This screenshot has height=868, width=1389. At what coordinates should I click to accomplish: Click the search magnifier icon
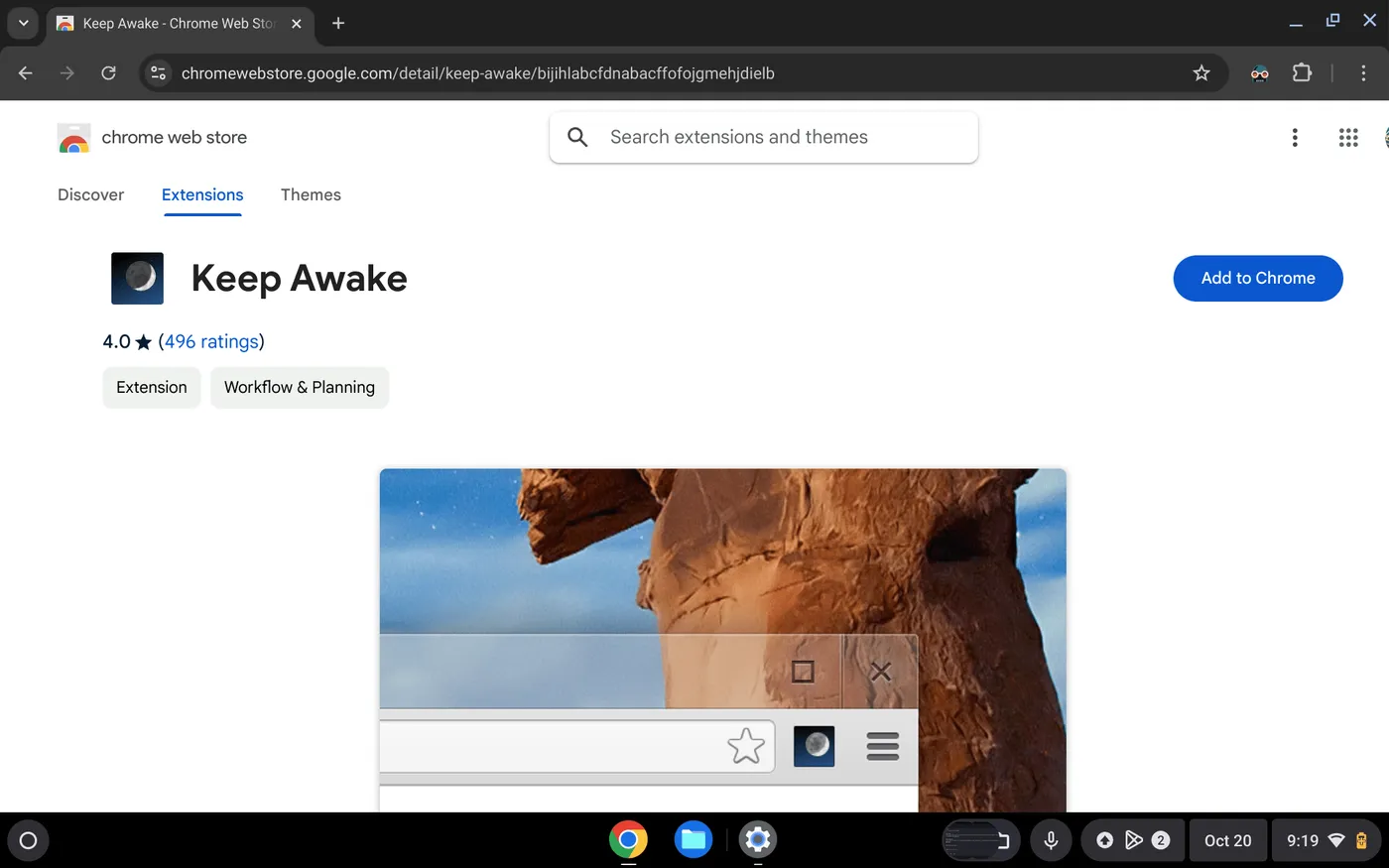click(577, 137)
